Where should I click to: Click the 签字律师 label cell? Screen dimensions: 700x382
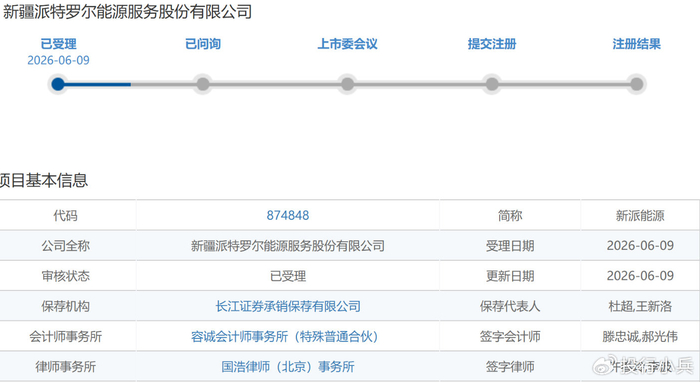510,367
